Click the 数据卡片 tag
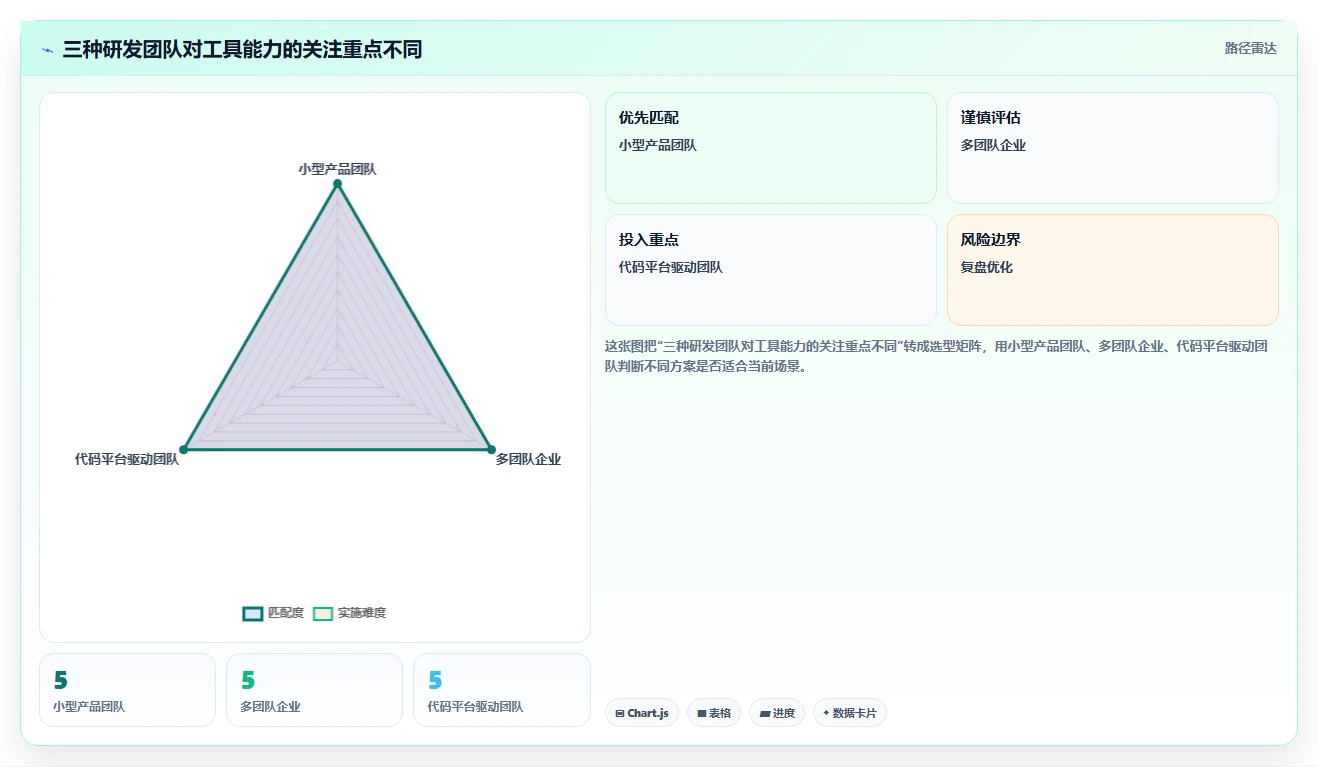This screenshot has height=767, width=1318. coord(850,713)
